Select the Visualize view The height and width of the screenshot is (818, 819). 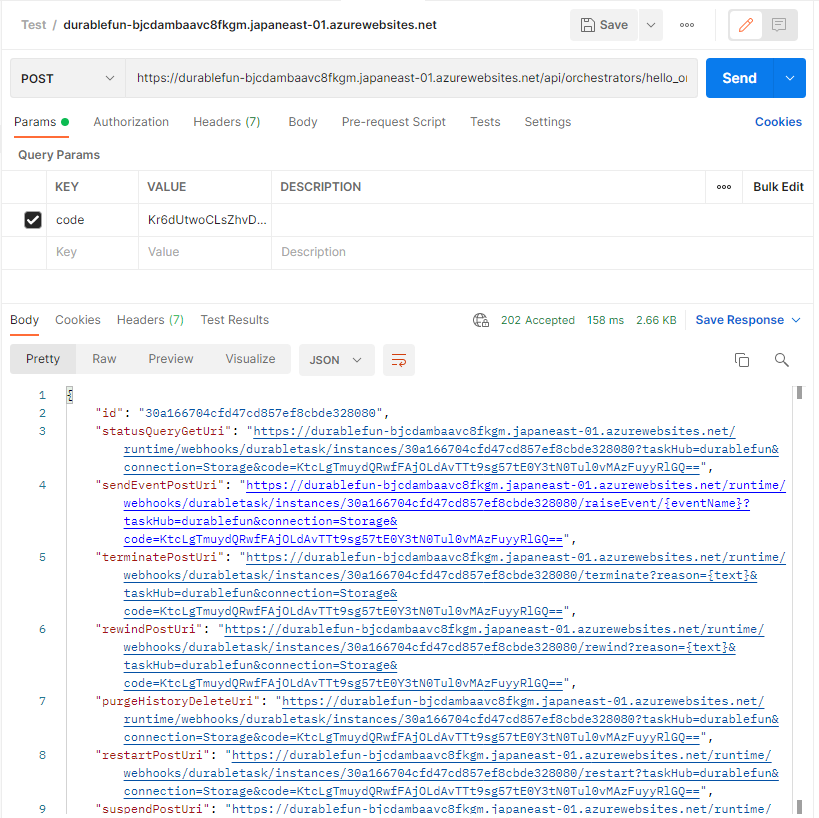pos(251,359)
